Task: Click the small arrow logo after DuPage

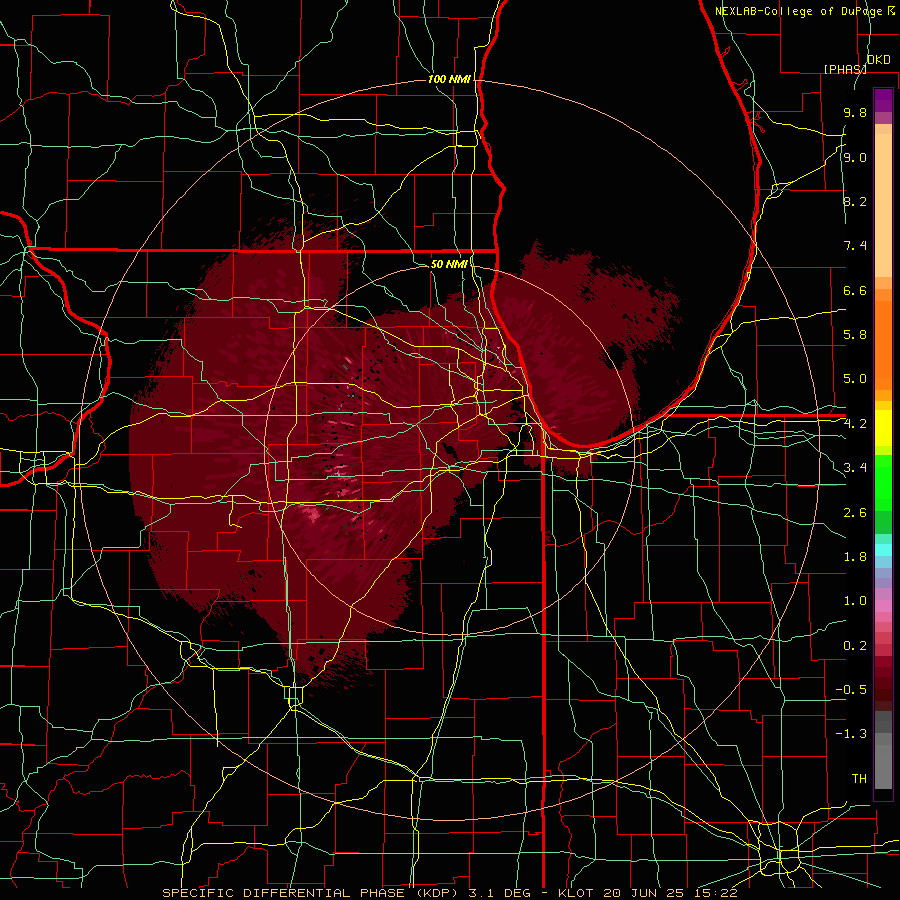Action: 890,10
